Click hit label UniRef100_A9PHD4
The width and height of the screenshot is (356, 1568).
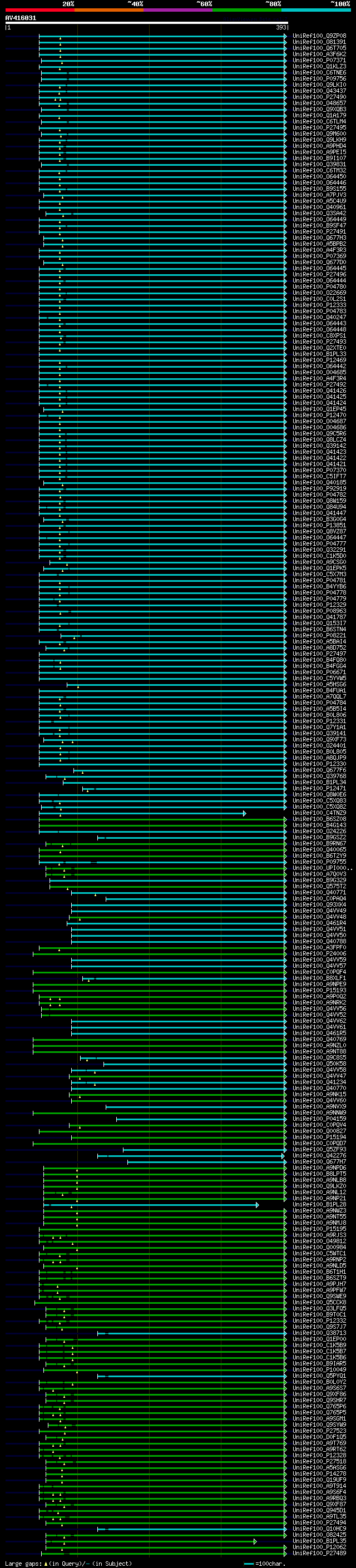319,147
